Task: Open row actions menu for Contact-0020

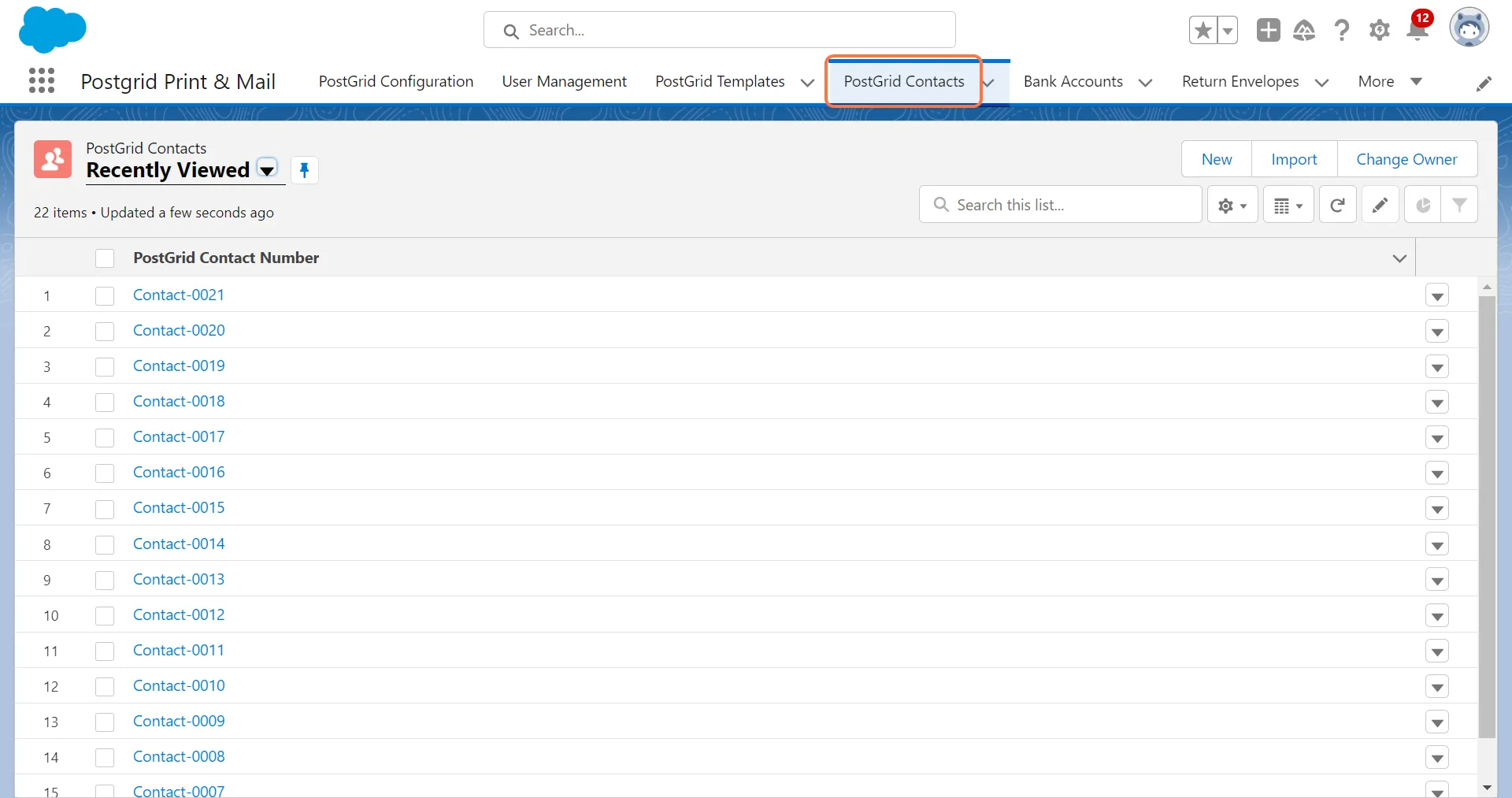Action: (1437, 332)
